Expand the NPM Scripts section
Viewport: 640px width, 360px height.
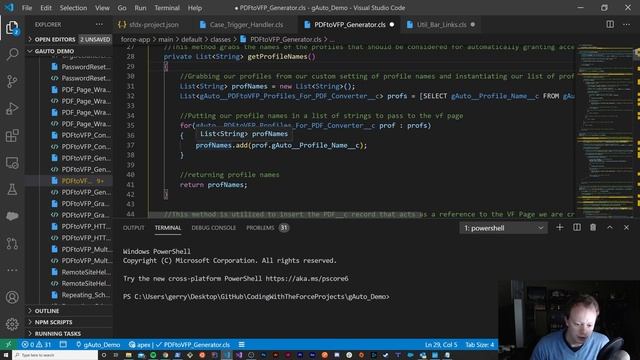click(69, 322)
